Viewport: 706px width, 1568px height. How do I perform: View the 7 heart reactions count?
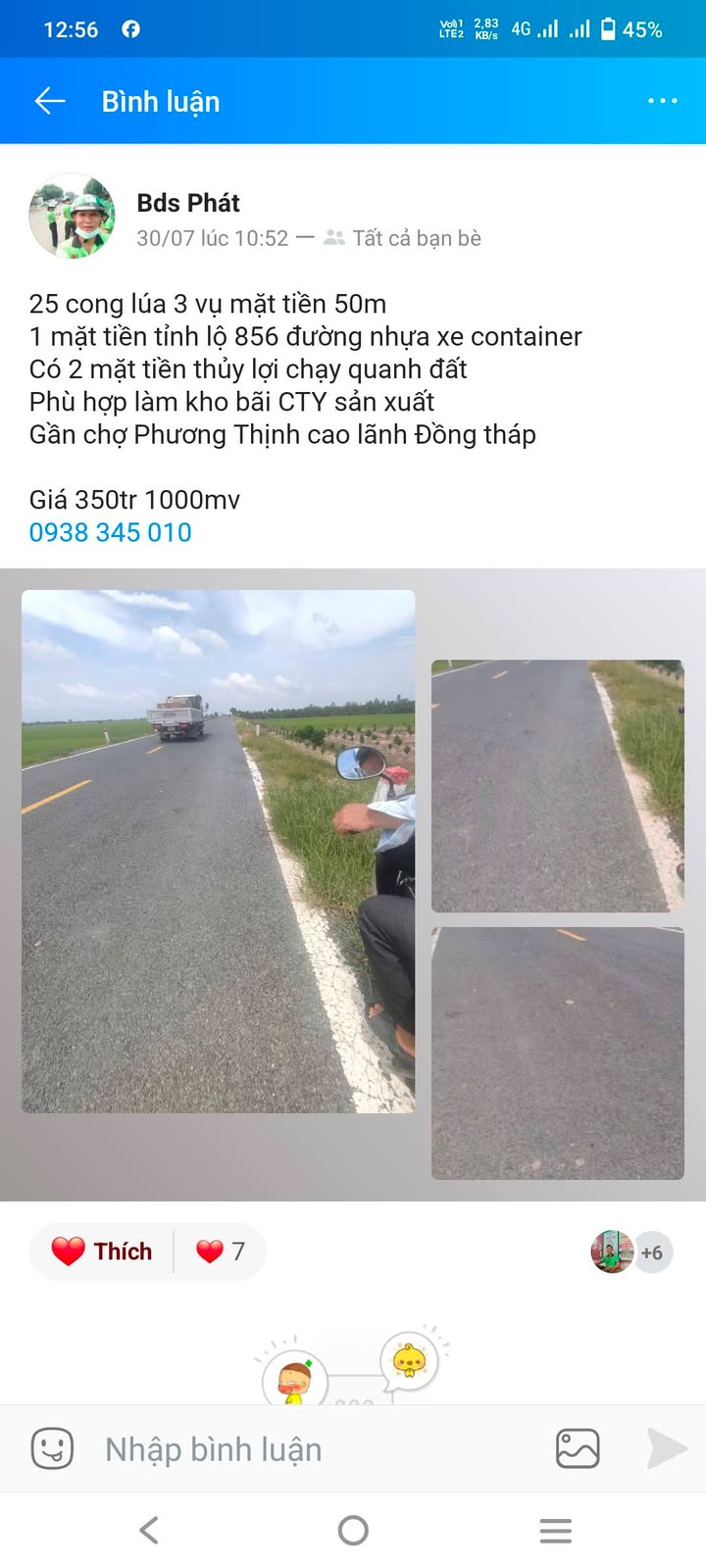click(221, 1251)
